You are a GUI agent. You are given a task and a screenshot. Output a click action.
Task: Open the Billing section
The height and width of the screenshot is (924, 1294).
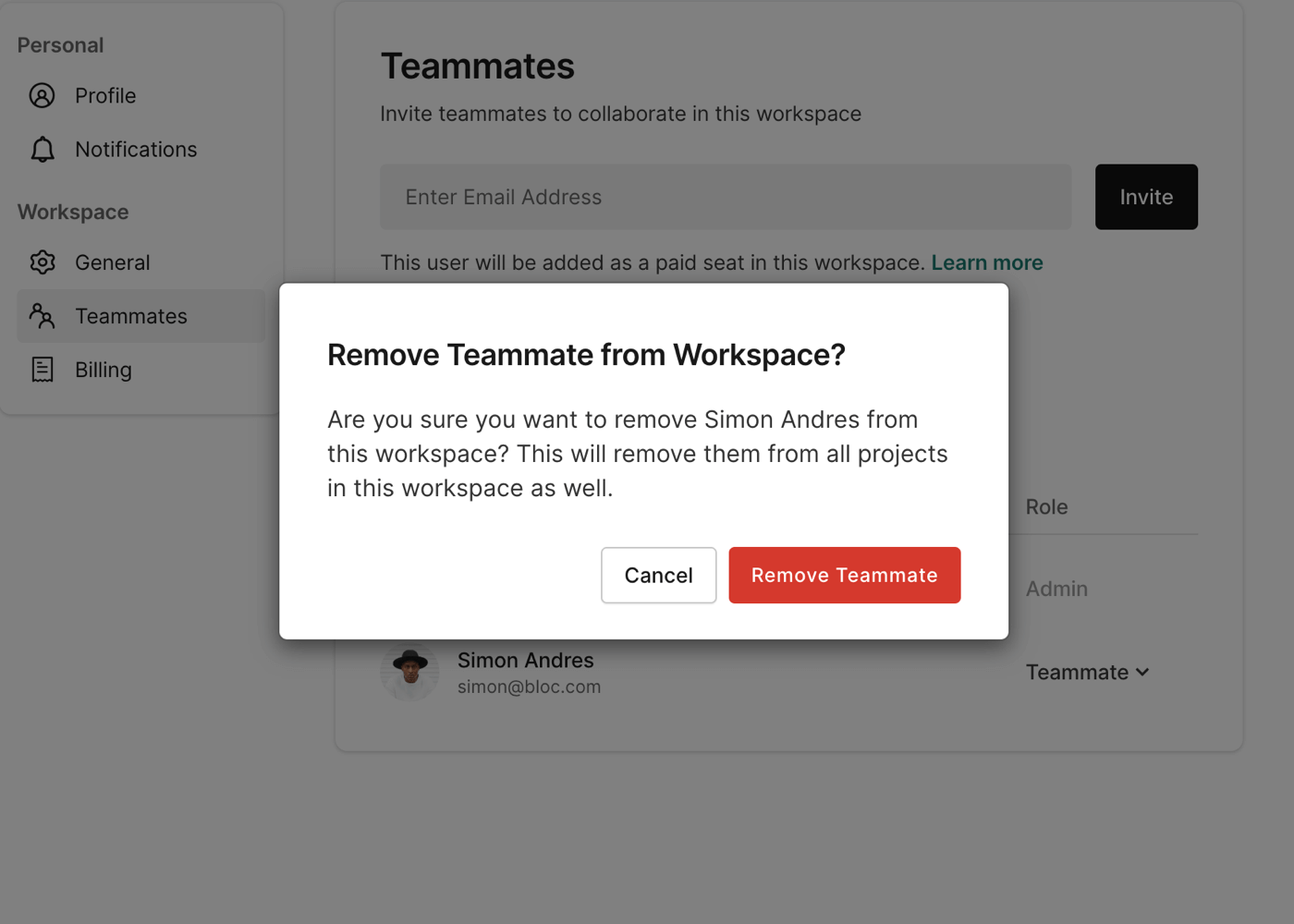pyautogui.click(x=104, y=370)
